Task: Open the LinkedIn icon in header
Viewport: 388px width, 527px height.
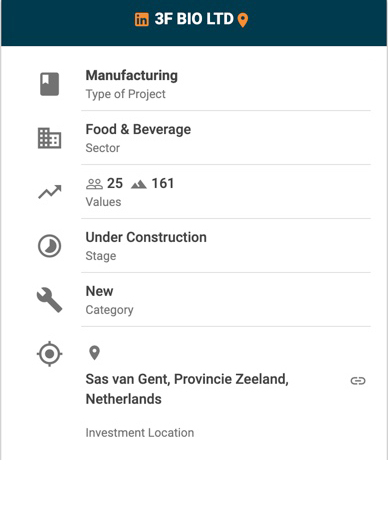Action: [x=142, y=19]
